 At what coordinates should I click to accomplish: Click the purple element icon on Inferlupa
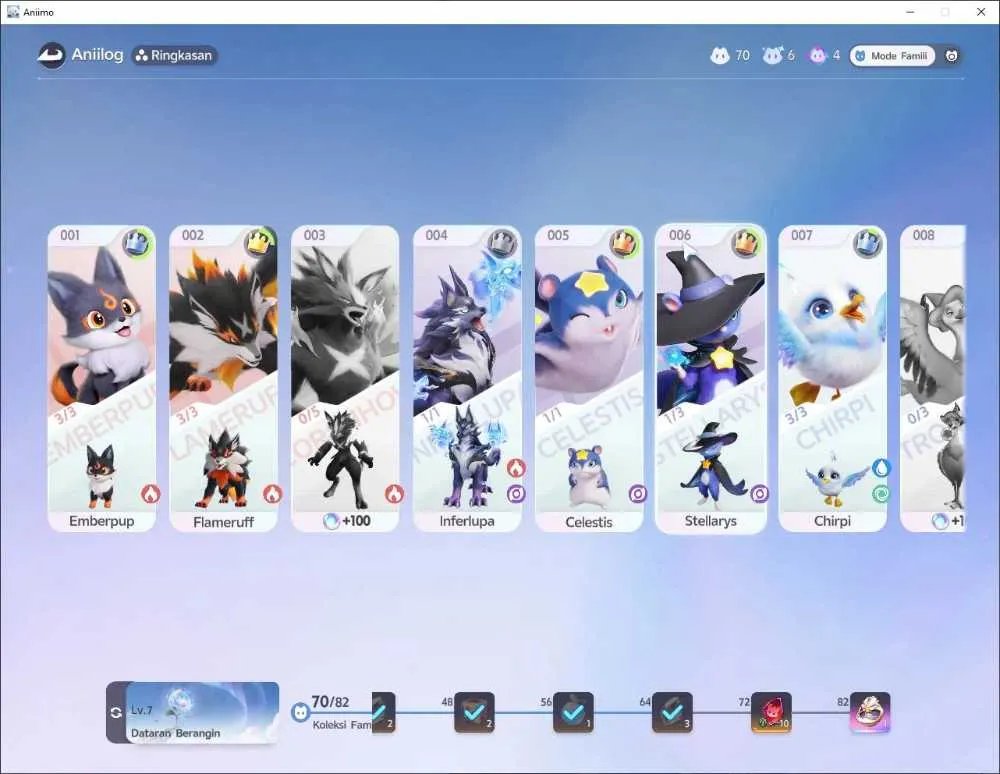[x=516, y=494]
